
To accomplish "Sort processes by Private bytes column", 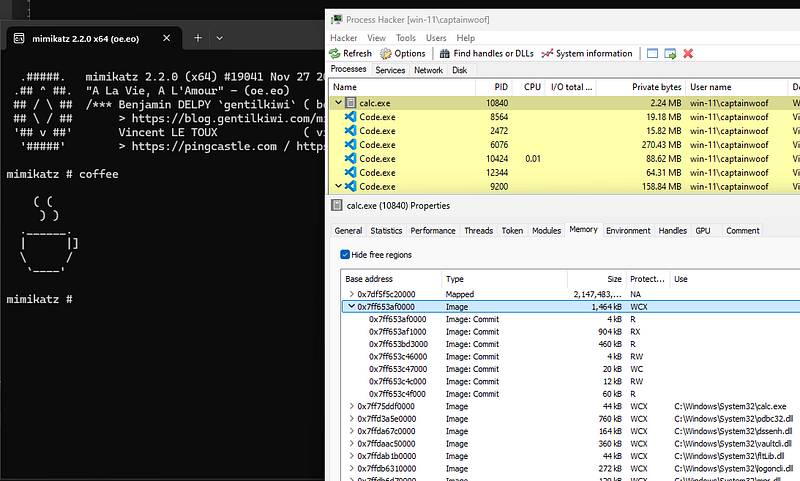I will click(656, 87).
